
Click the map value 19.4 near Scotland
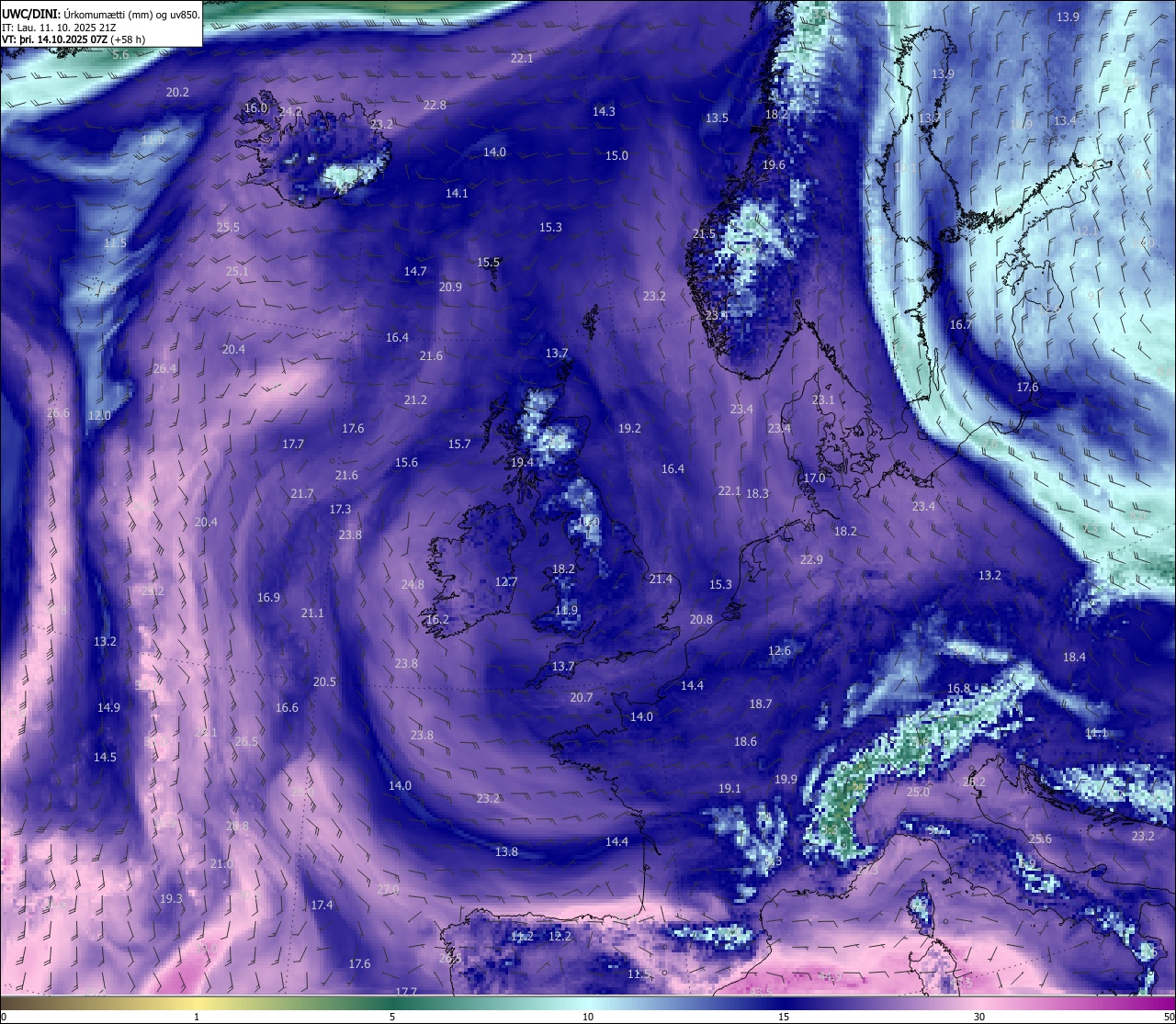[522, 463]
